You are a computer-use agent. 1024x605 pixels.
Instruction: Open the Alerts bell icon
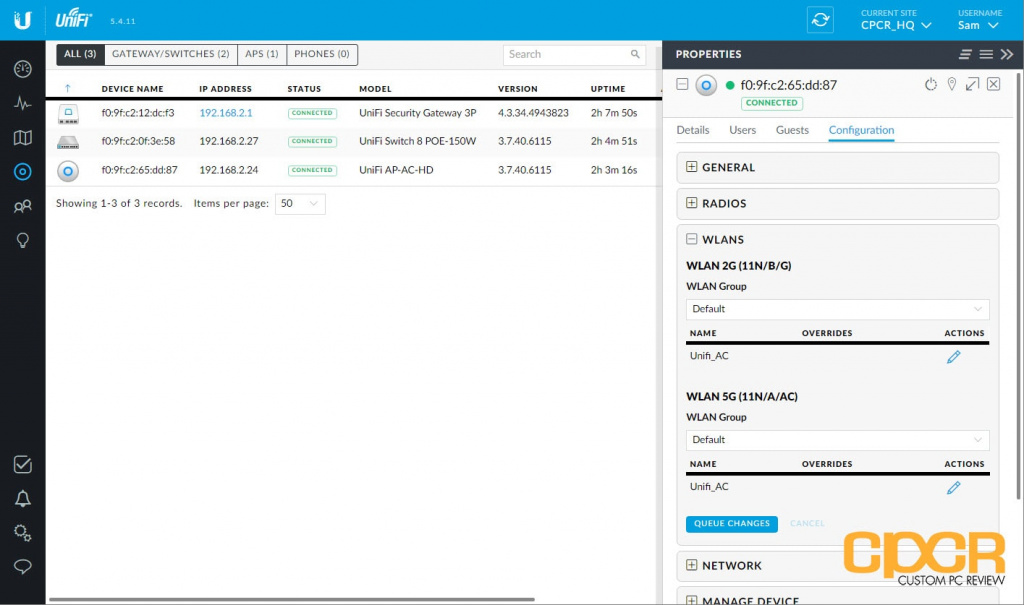coord(22,499)
